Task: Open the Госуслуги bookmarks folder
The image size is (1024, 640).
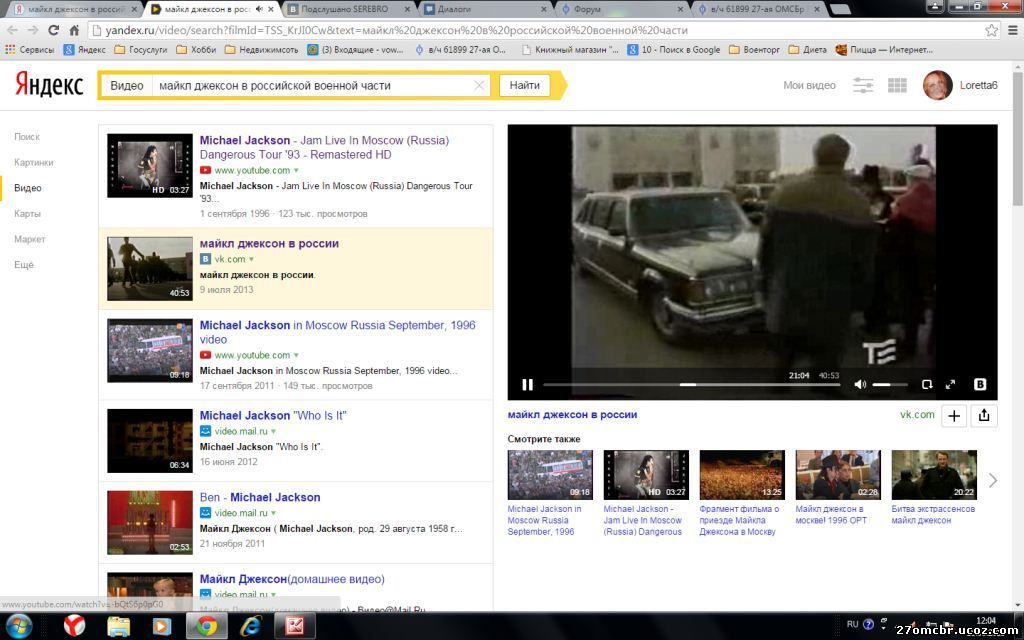Action: (141, 50)
